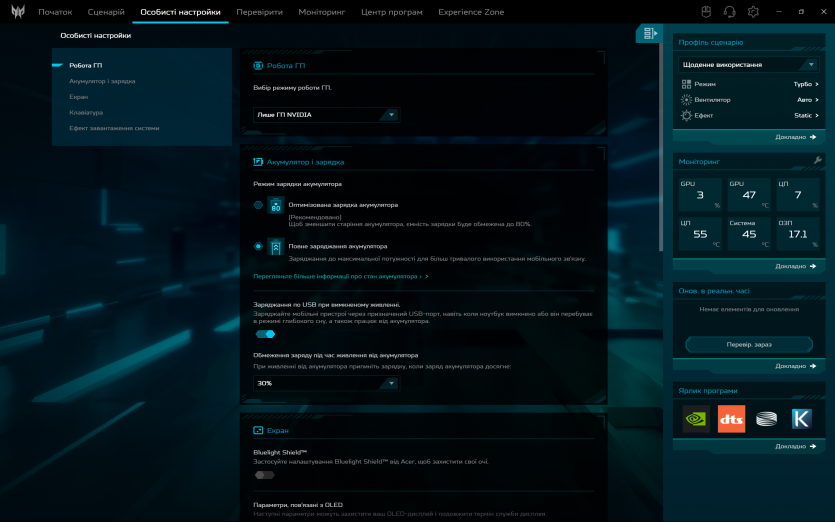
Task: Expand the 30% charge limit dropdown
Action: point(325,383)
